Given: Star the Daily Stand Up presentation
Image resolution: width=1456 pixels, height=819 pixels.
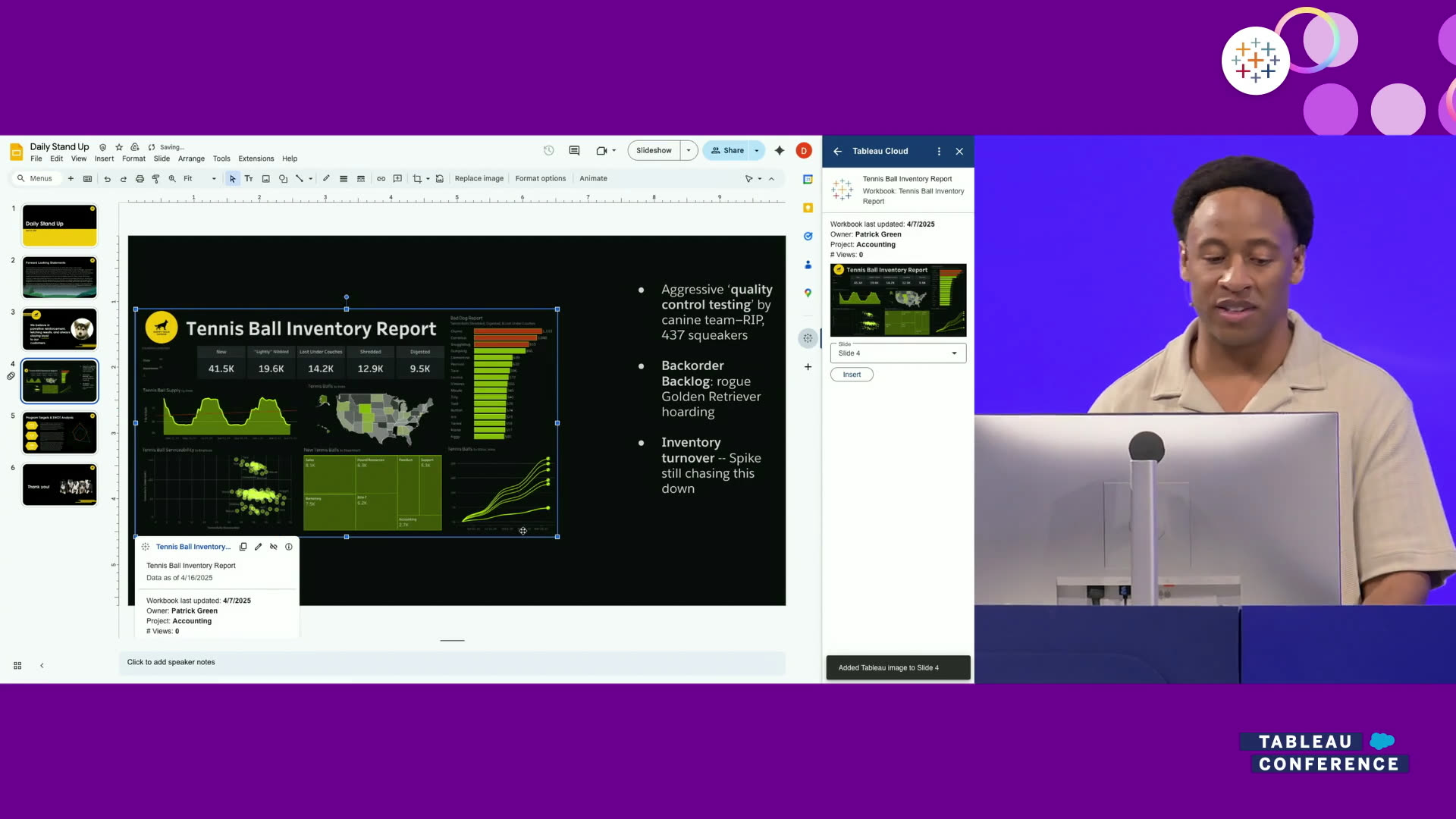Looking at the screenshot, I should (x=119, y=147).
